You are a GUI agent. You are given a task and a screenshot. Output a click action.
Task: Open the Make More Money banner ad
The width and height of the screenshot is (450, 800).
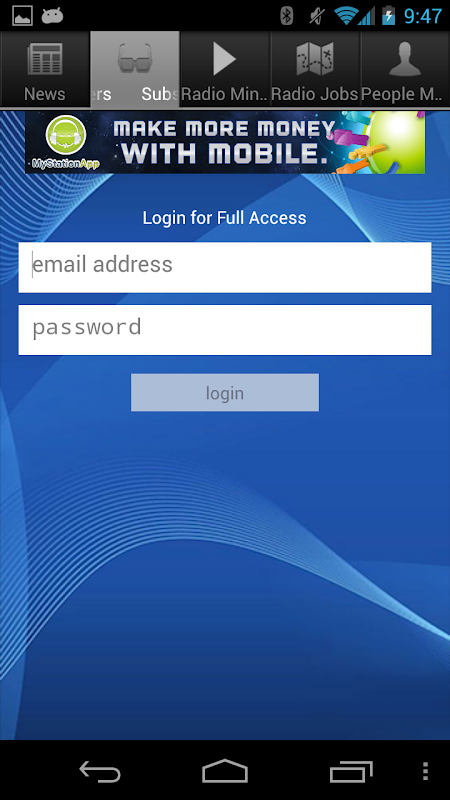click(x=225, y=142)
